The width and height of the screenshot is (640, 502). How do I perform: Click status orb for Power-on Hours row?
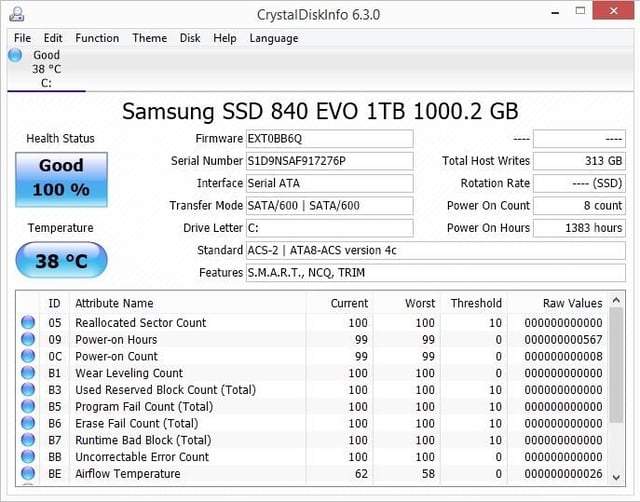[x=28, y=339]
